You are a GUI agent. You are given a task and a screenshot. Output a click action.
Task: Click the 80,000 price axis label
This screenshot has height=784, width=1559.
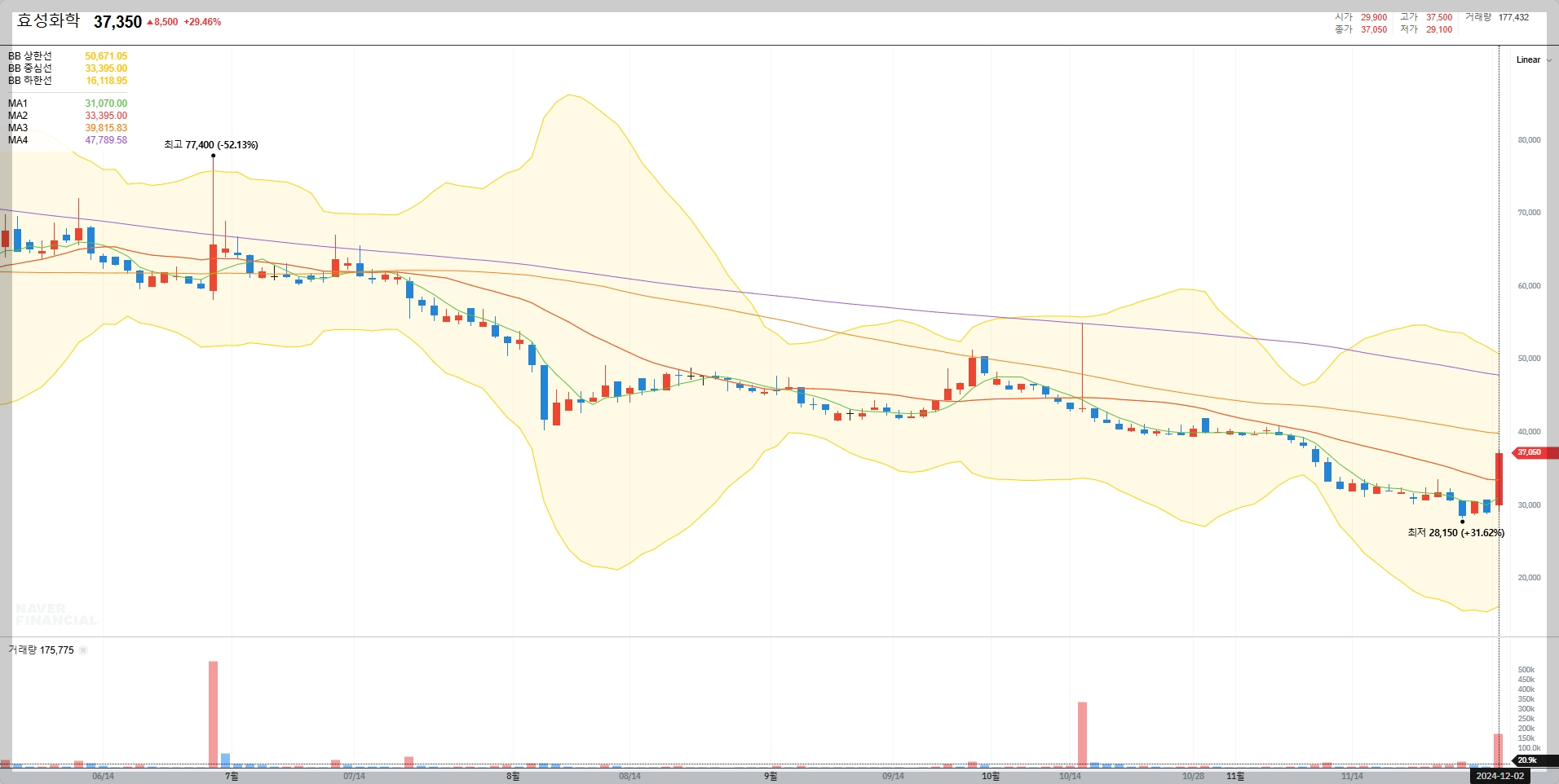(1529, 140)
